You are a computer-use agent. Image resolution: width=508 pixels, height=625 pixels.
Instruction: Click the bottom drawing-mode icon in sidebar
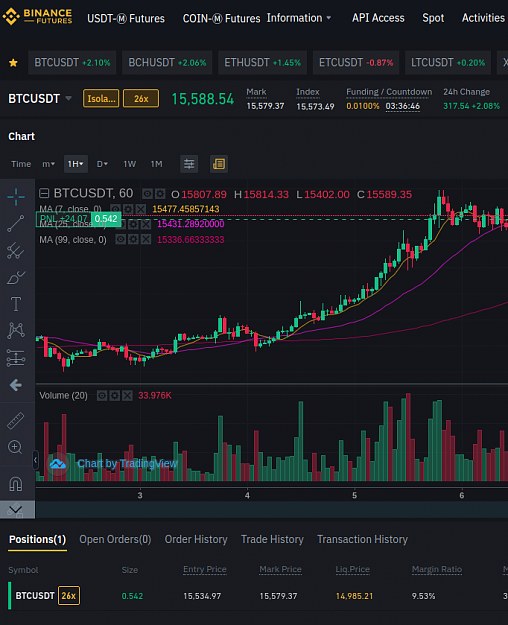click(x=16, y=509)
